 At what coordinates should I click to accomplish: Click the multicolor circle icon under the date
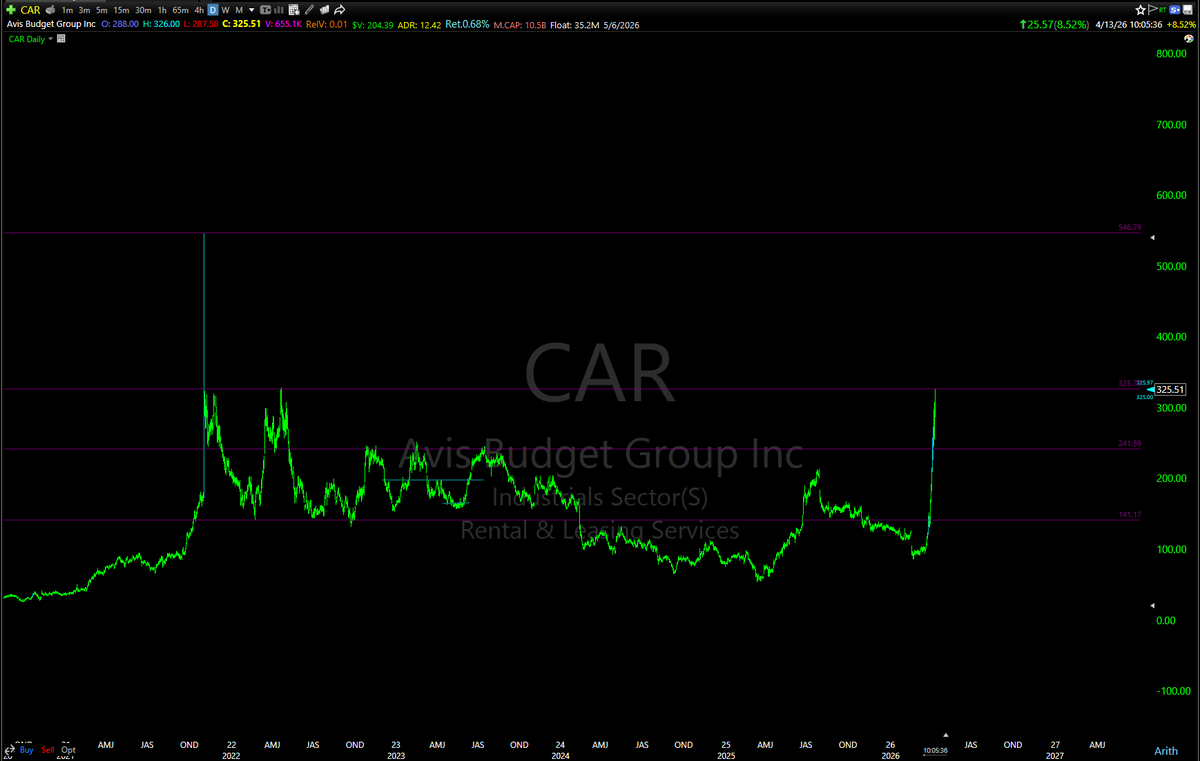1189,39
